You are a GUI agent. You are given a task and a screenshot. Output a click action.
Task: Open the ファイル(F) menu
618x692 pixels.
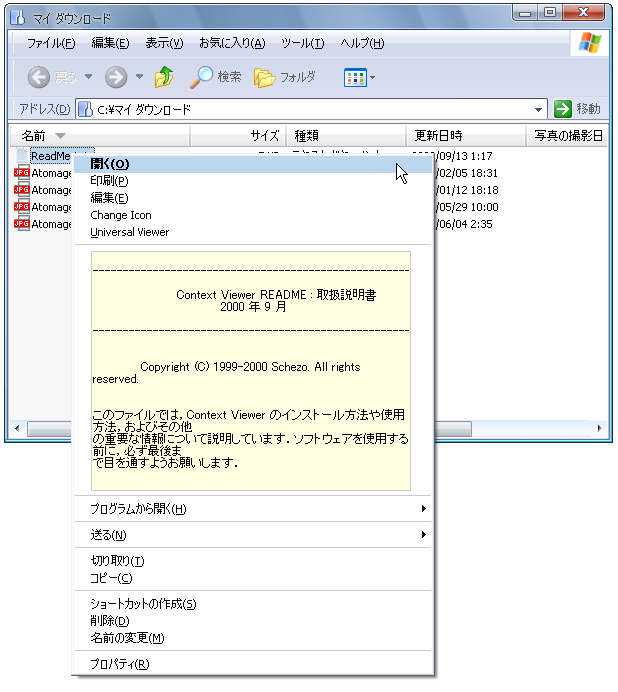(x=51, y=43)
